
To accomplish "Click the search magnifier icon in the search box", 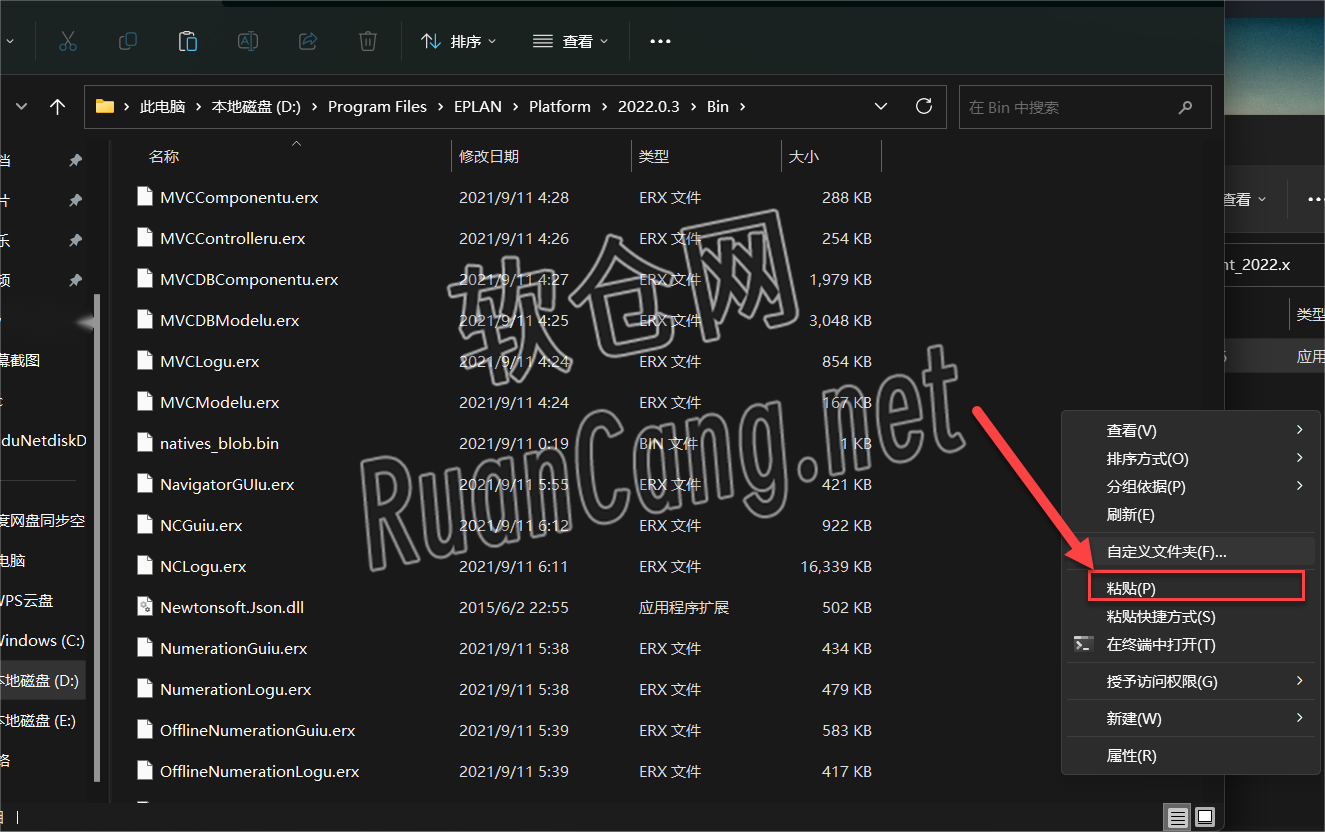I will [1185, 106].
